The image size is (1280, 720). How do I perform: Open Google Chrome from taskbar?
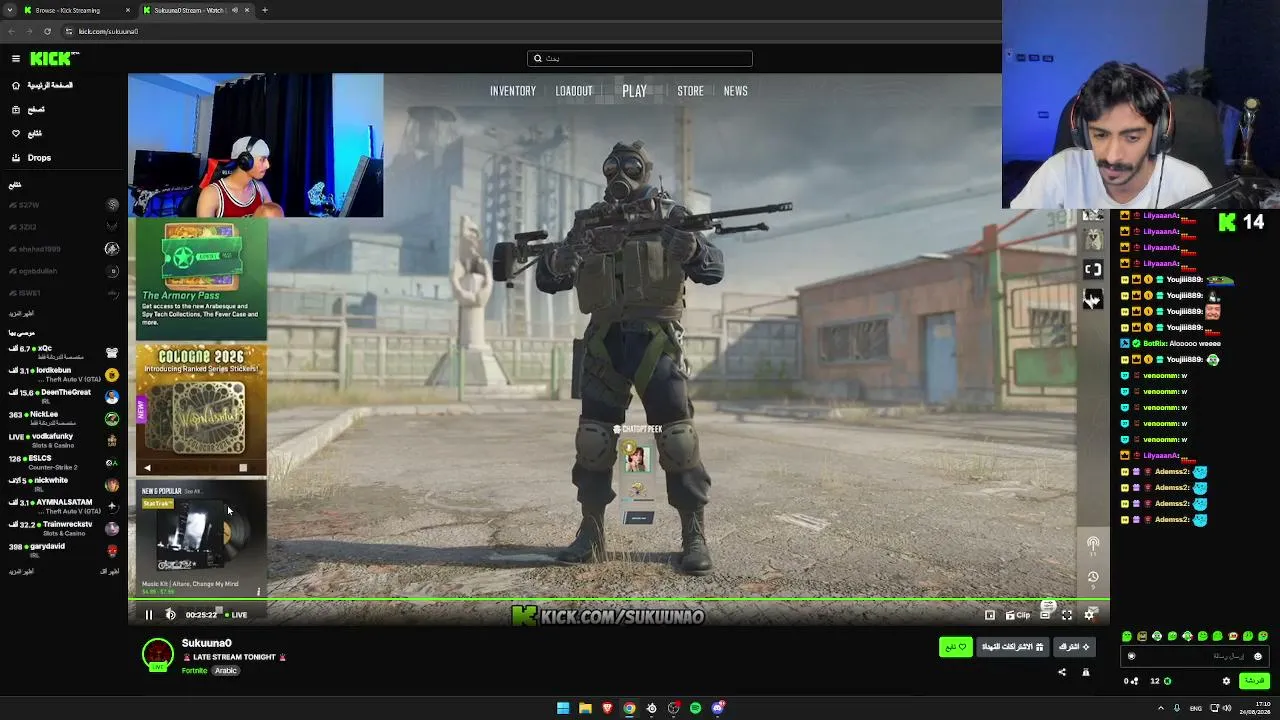tap(629, 708)
